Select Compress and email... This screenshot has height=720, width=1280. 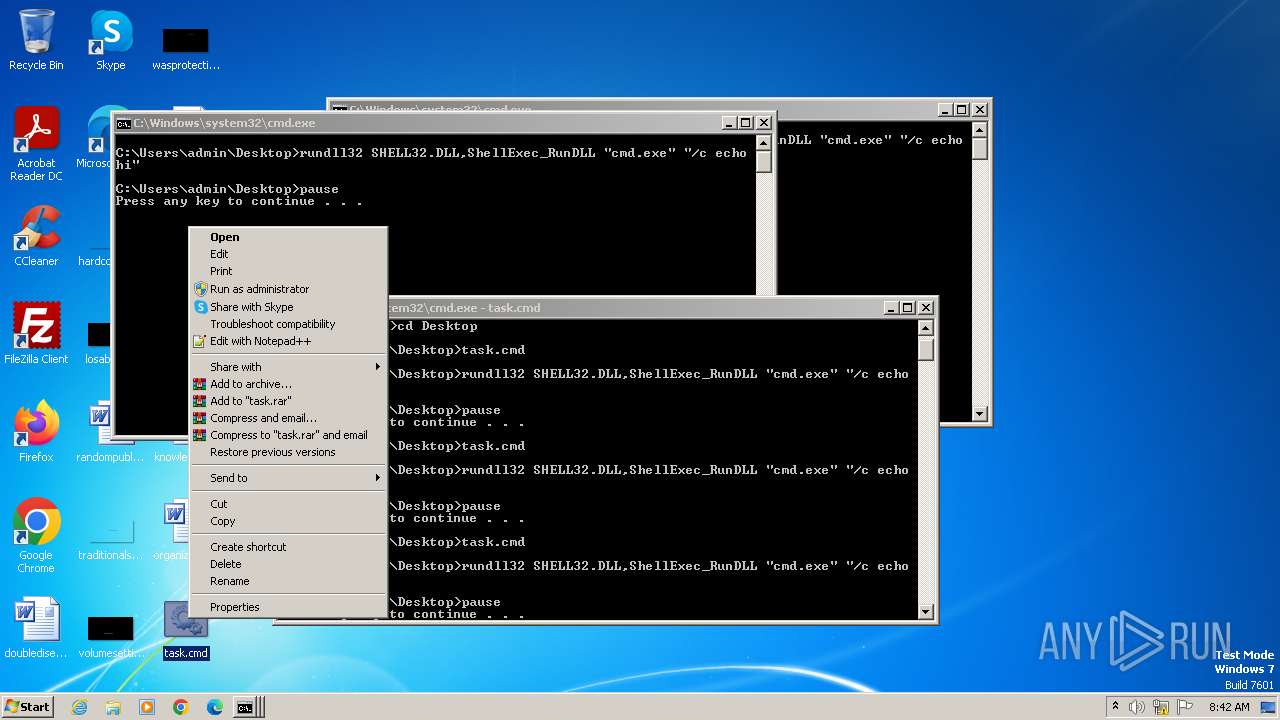(287, 418)
